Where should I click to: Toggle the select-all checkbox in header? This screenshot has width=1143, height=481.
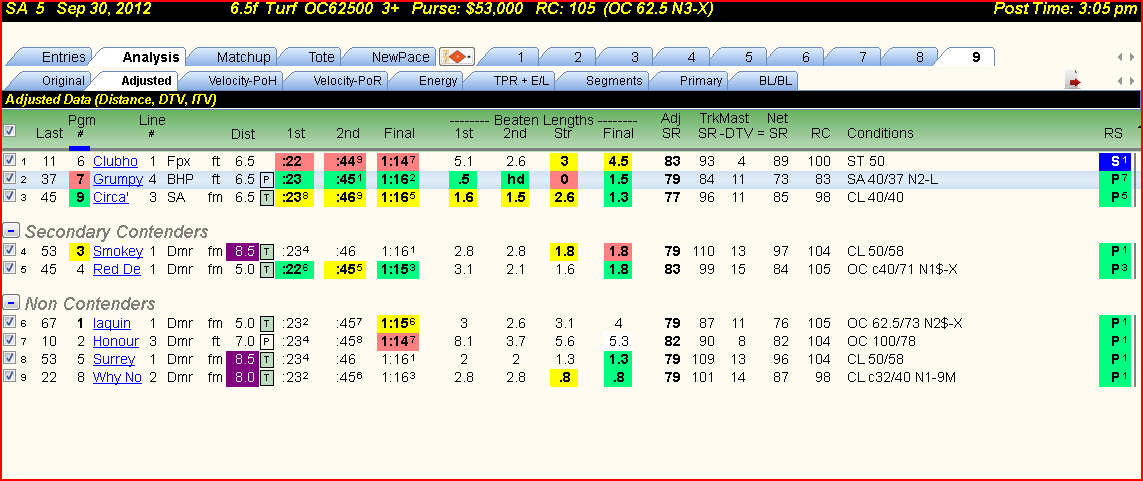9,130
